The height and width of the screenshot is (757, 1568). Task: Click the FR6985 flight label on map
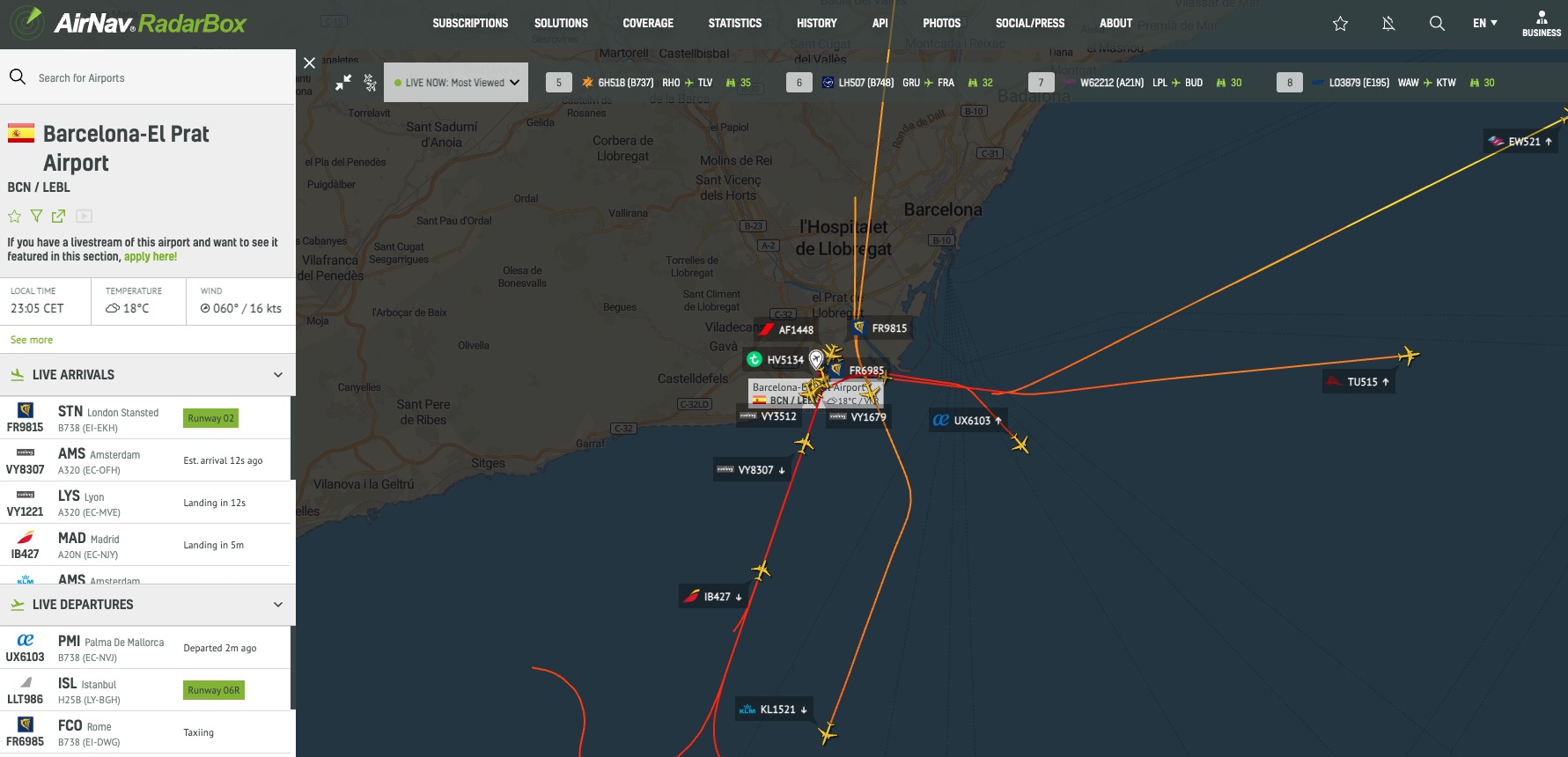859,371
